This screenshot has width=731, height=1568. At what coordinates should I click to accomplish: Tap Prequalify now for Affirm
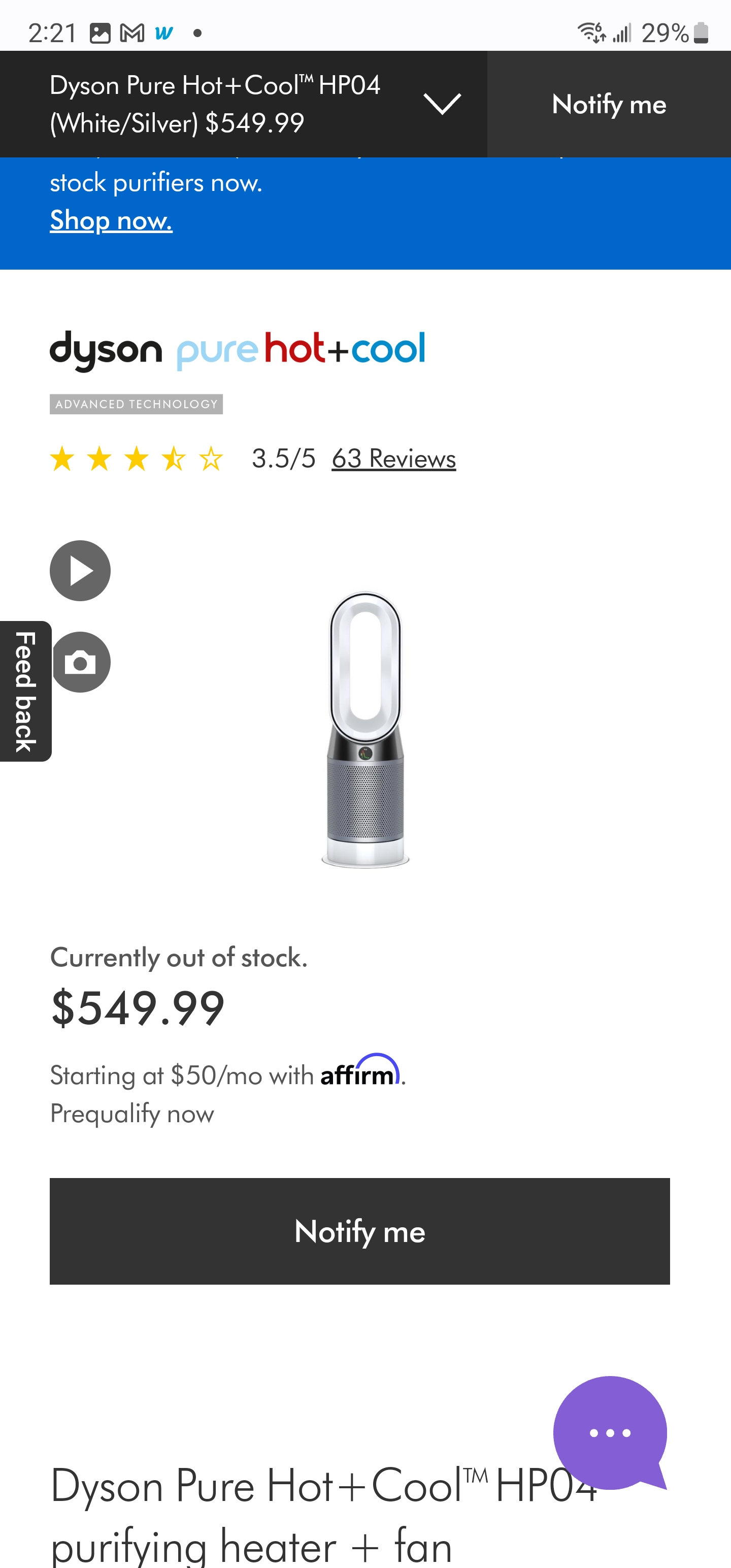point(132,1114)
